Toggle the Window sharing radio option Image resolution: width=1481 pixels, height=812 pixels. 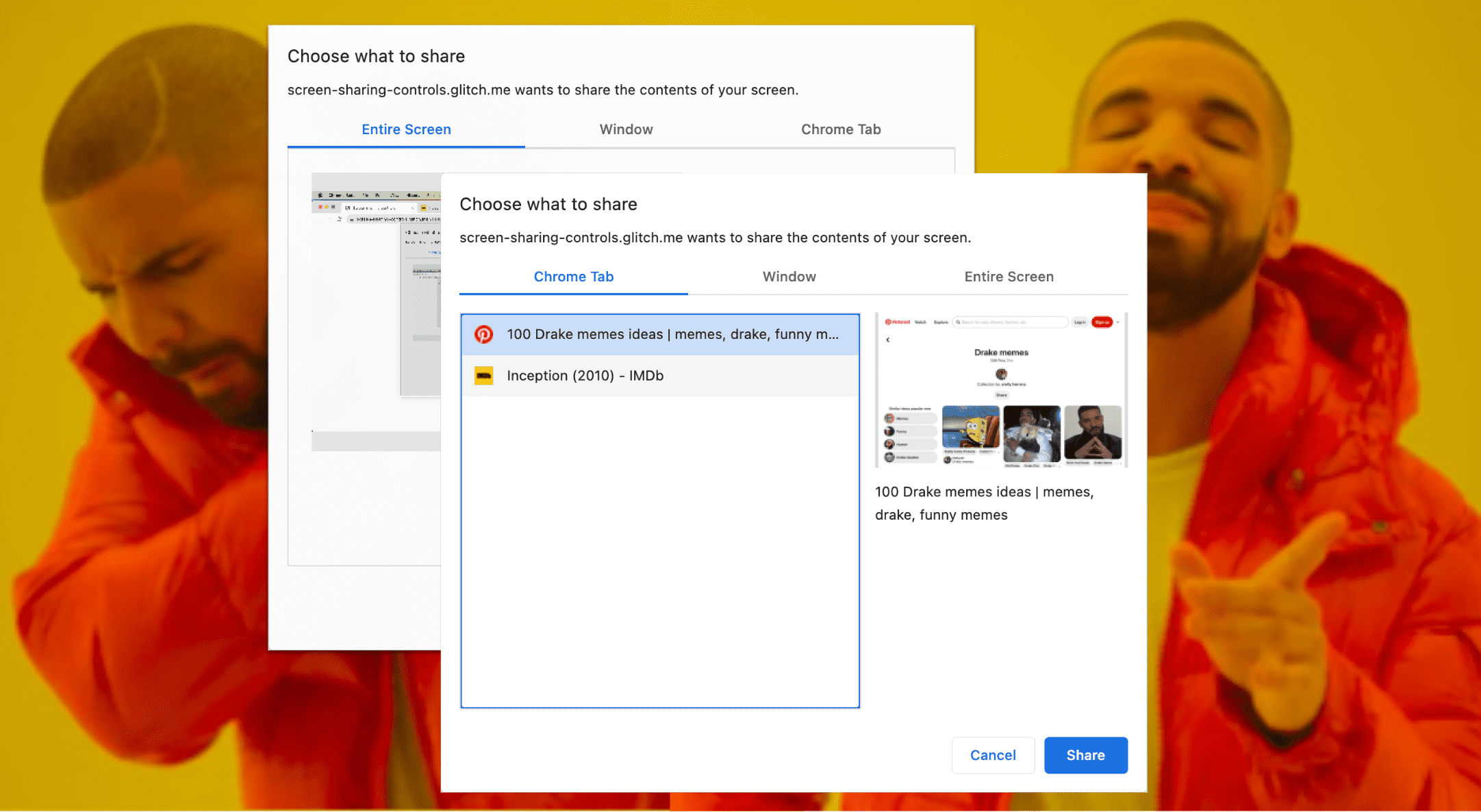coord(789,277)
